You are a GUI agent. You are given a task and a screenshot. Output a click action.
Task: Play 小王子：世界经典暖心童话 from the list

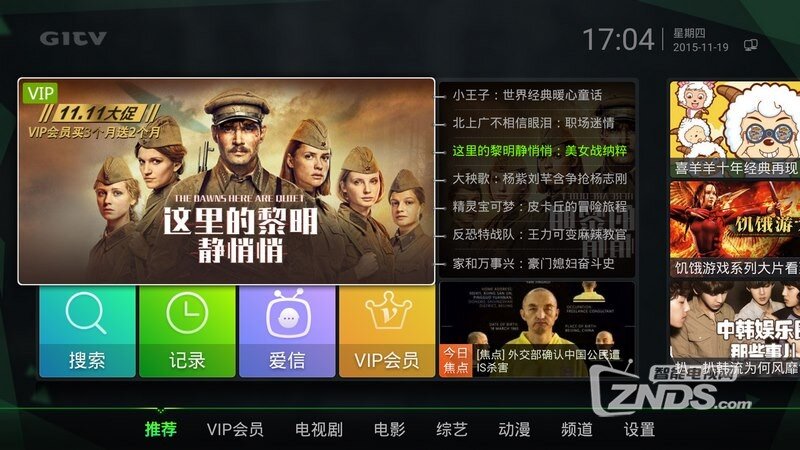click(527, 95)
